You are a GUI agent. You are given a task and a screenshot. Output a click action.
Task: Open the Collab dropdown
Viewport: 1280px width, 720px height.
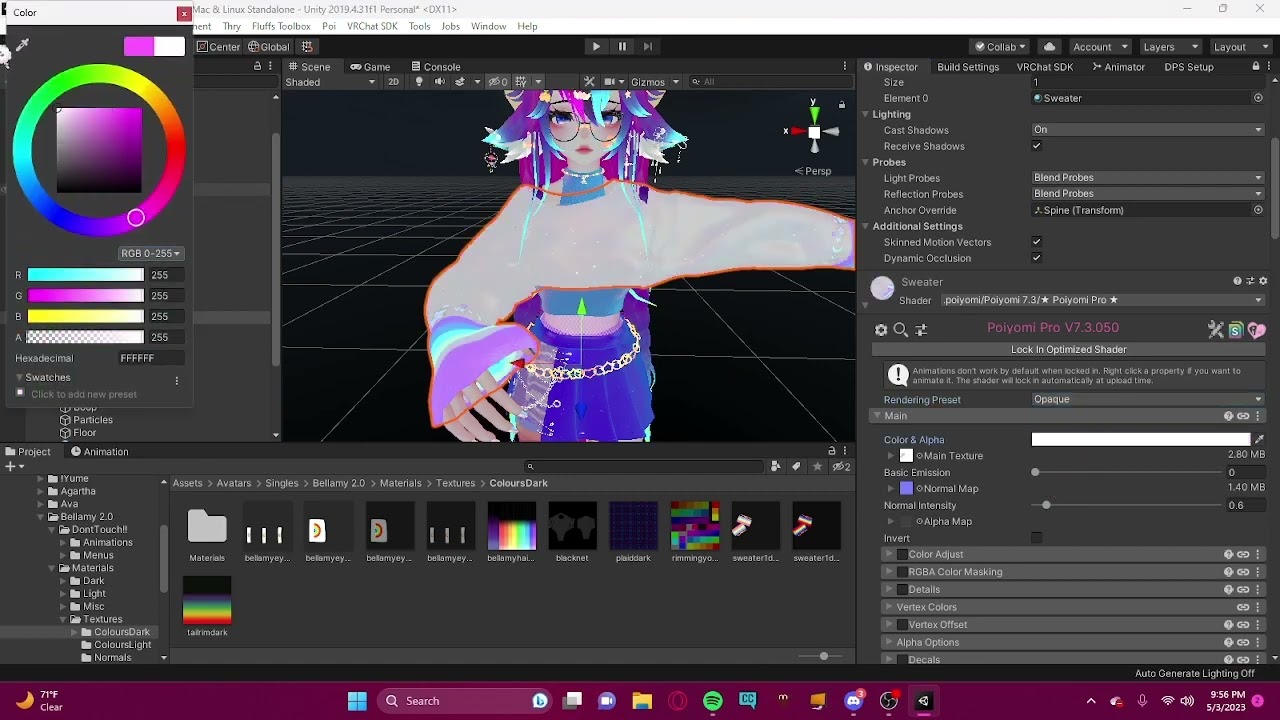(1001, 46)
